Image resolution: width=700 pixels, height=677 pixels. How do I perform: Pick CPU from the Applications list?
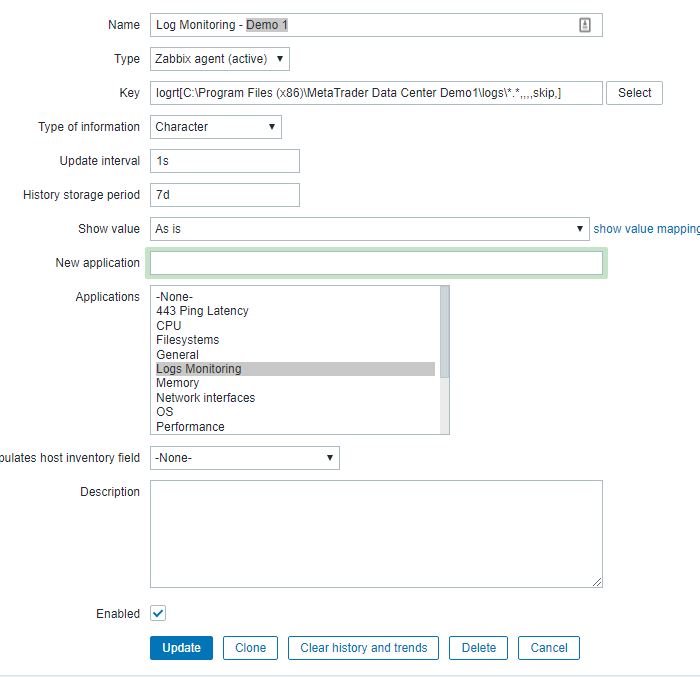tap(169, 326)
